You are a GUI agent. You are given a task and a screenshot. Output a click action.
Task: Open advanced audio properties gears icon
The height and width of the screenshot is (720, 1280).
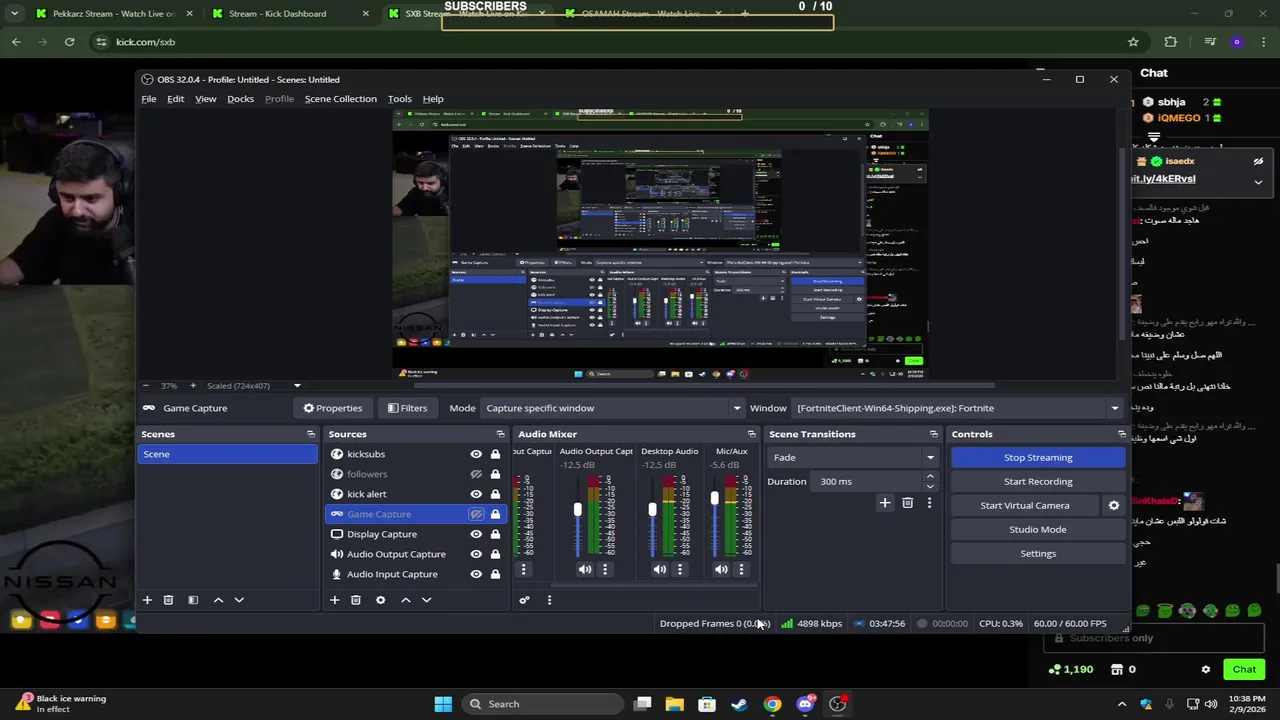click(x=524, y=600)
